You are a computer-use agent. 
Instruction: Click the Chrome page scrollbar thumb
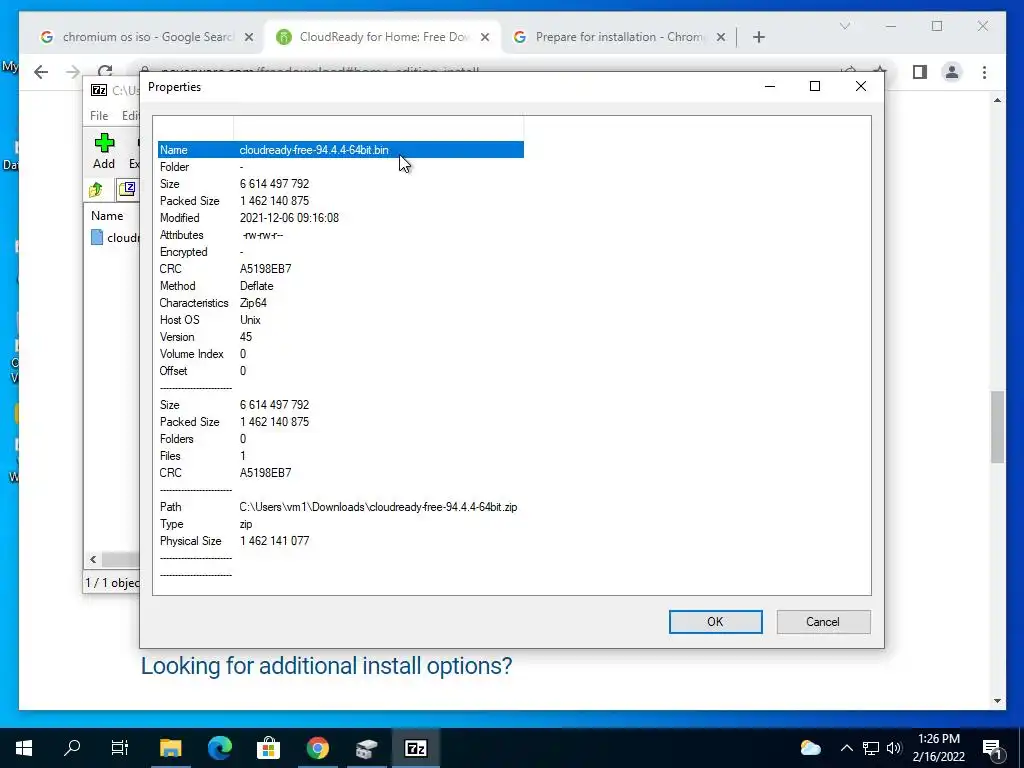tap(997, 426)
